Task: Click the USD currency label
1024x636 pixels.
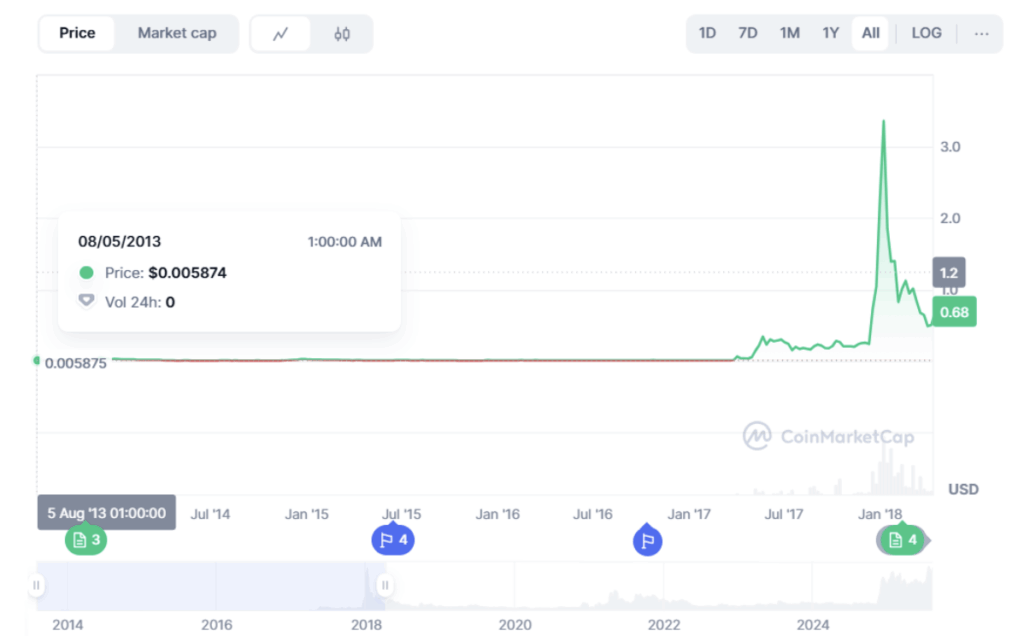Action: pos(963,489)
